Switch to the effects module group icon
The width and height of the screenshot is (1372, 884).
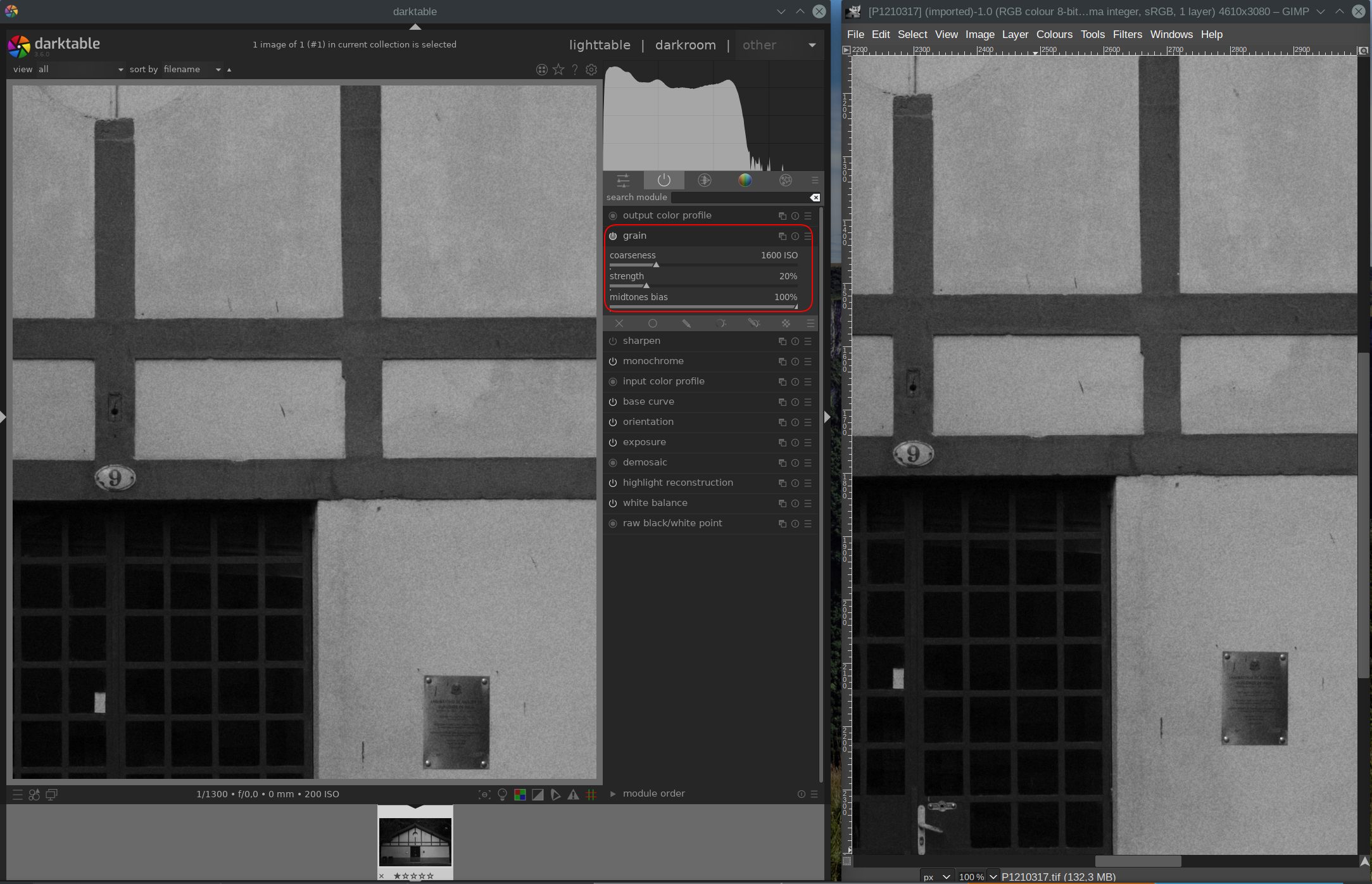tap(786, 180)
